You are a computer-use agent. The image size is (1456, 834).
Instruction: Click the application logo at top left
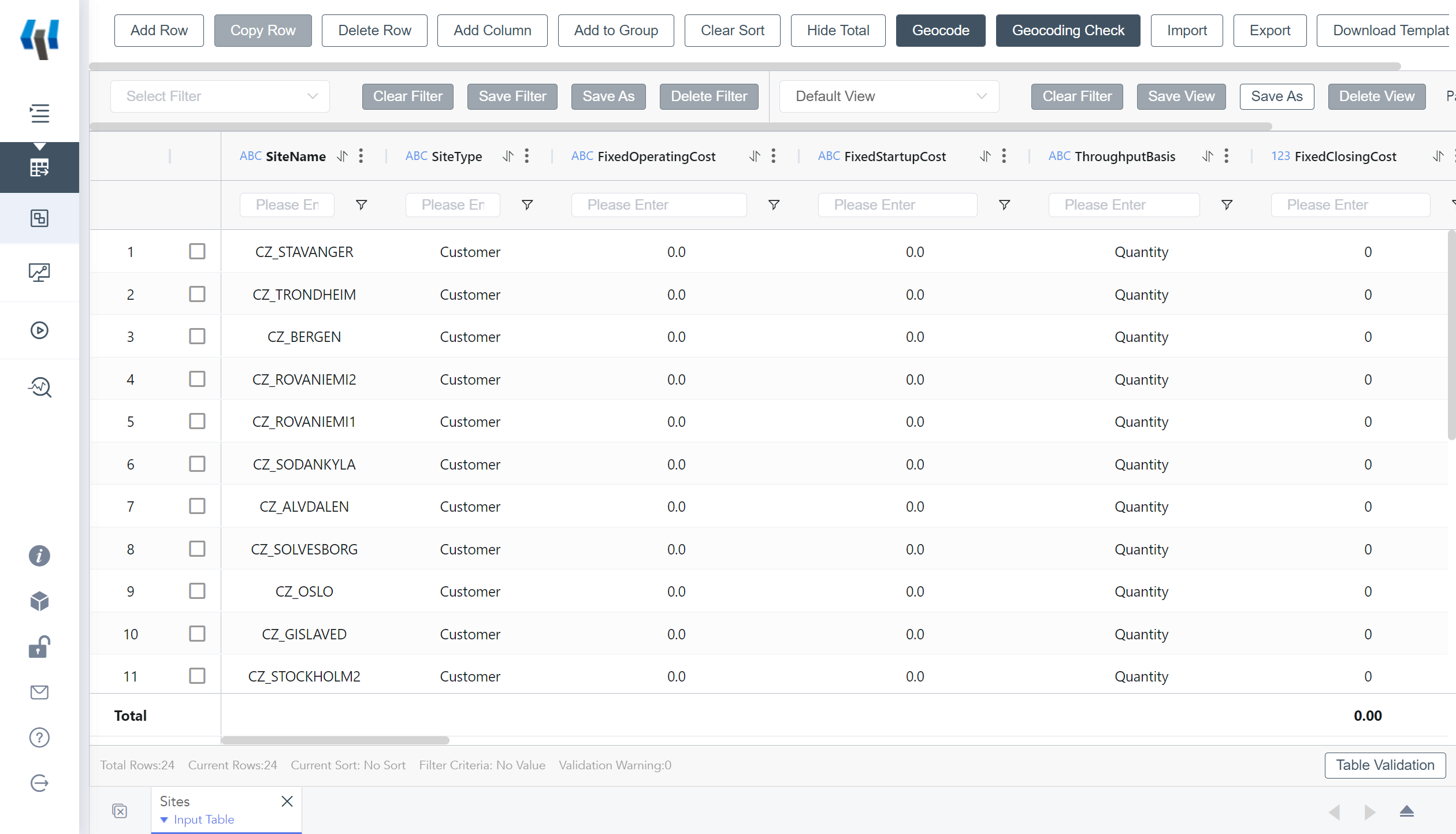[39, 39]
